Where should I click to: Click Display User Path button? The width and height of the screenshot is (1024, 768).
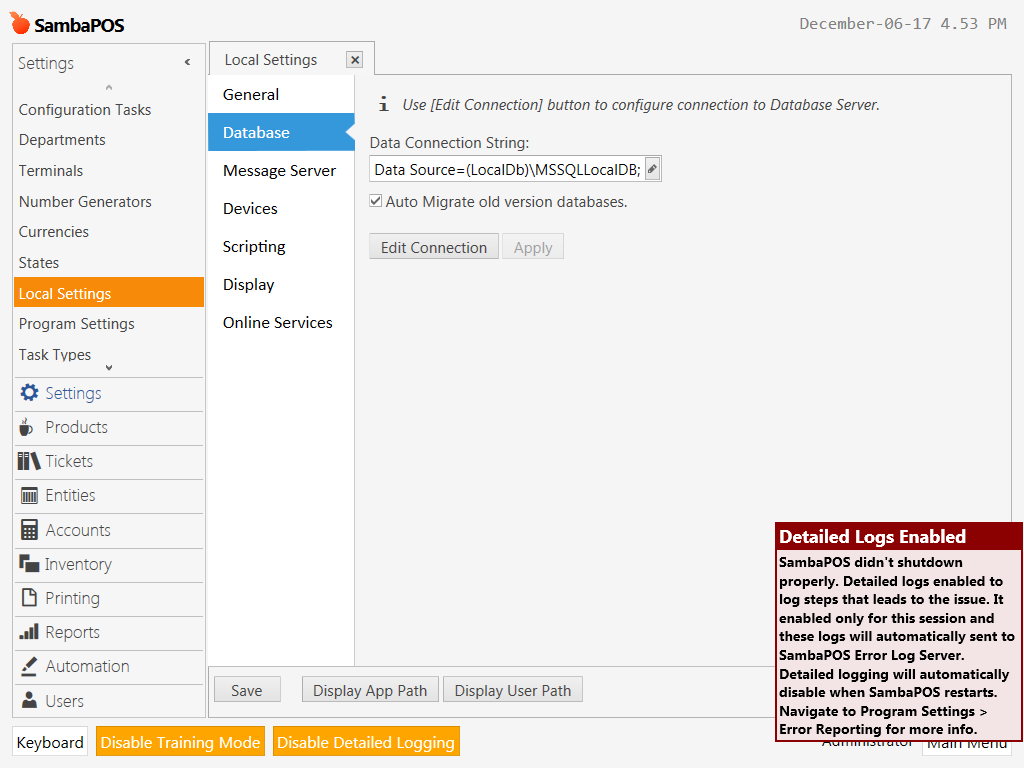[x=513, y=690]
